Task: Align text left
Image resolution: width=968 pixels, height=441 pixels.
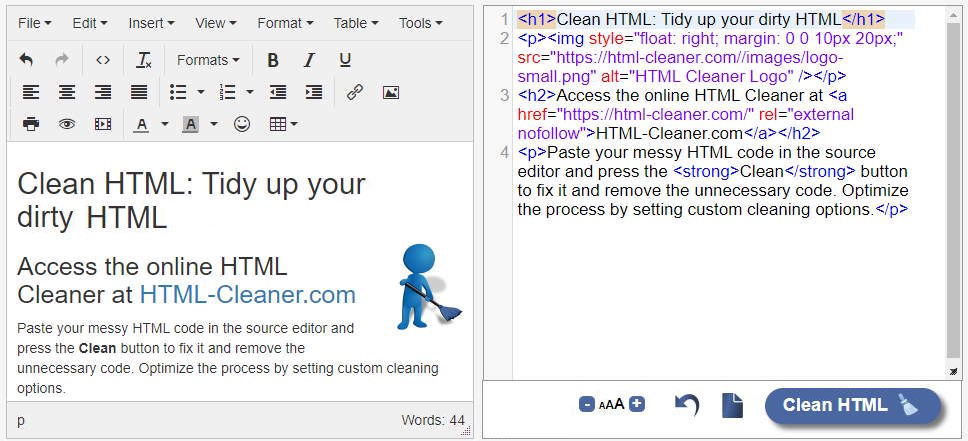Action: [31, 93]
